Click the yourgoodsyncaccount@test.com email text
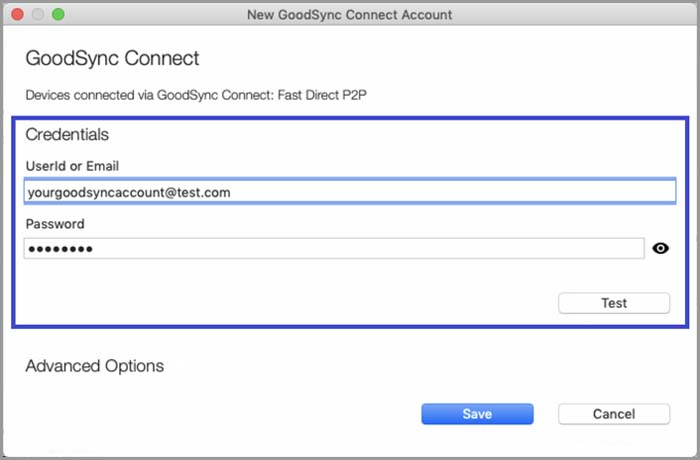The image size is (700, 460). click(129, 192)
